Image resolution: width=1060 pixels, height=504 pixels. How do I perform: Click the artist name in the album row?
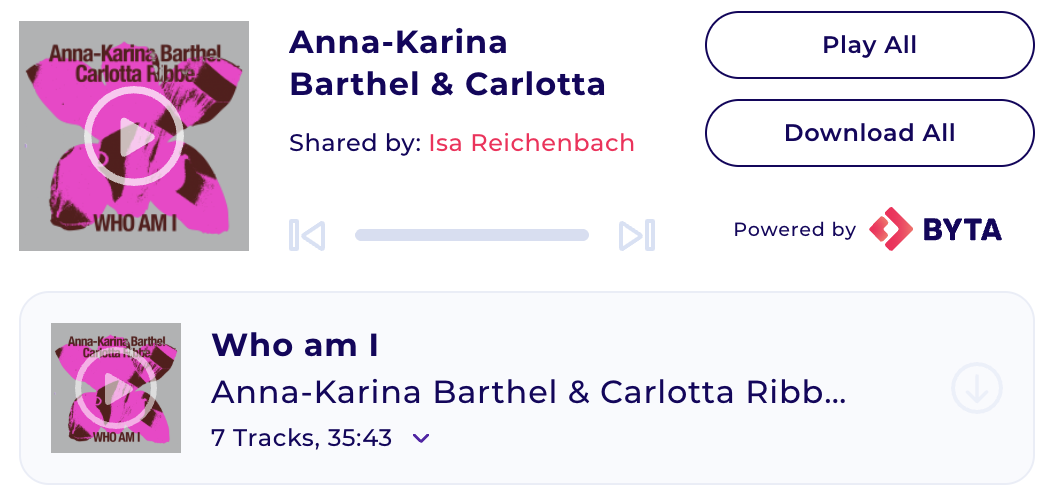[529, 393]
